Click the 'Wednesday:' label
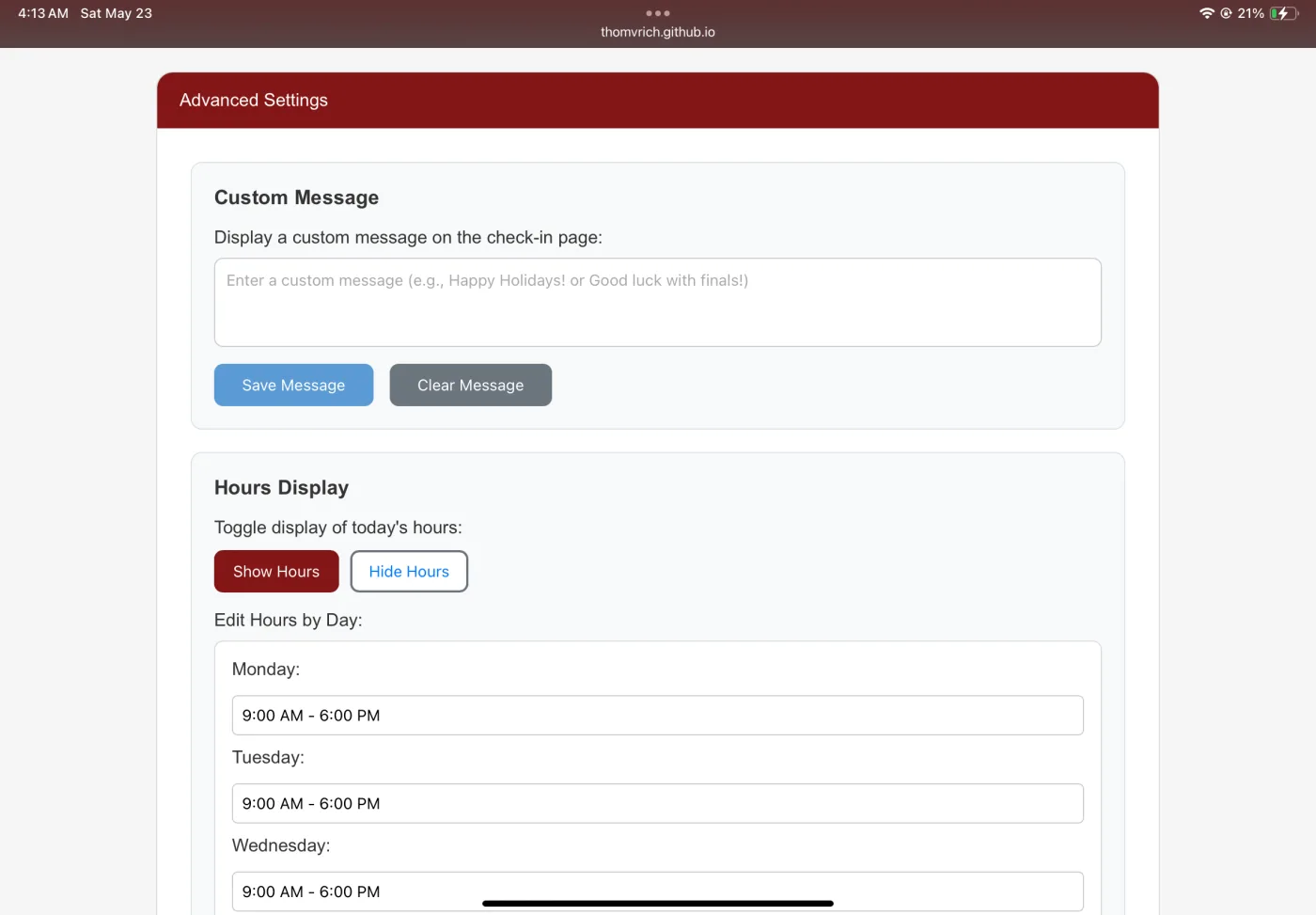The height and width of the screenshot is (915, 1316). point(281,845)
